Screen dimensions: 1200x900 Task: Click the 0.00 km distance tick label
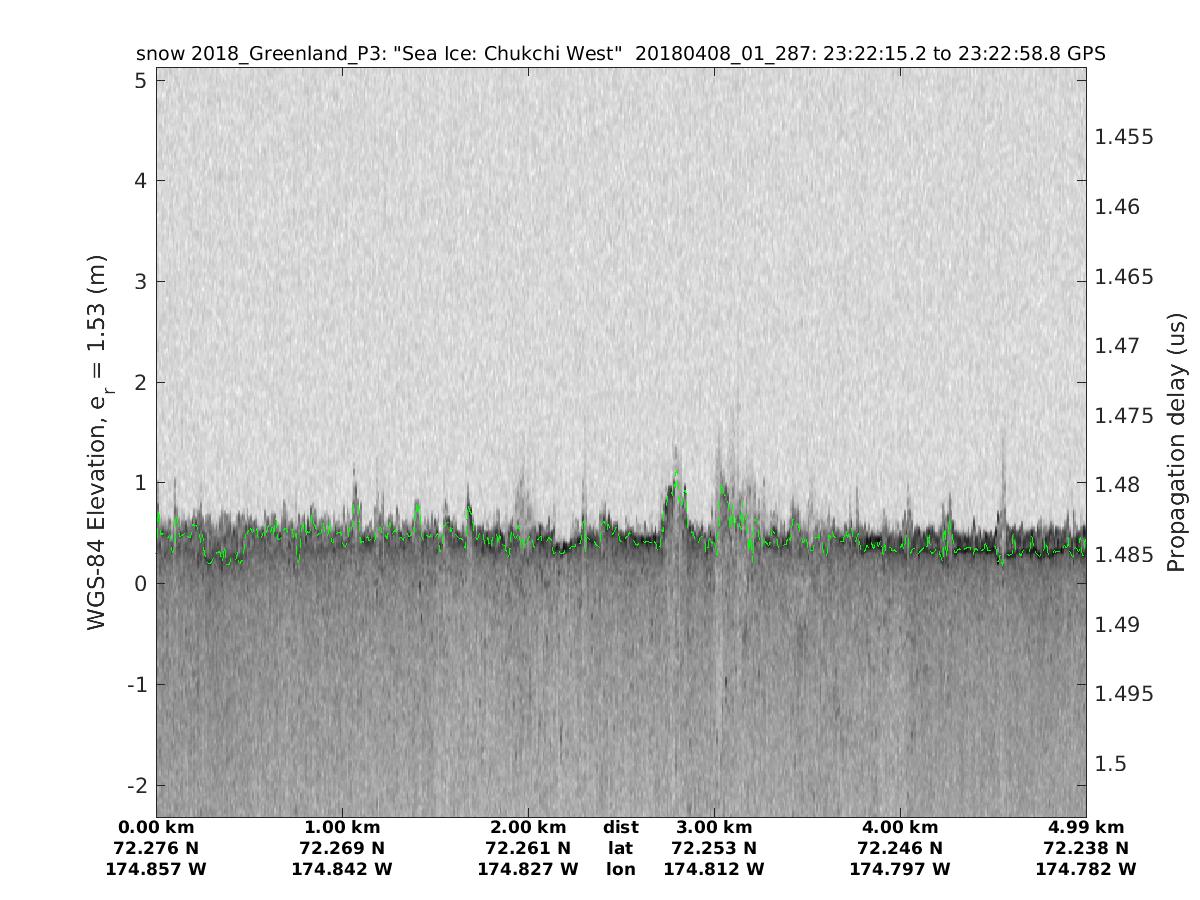156,827
